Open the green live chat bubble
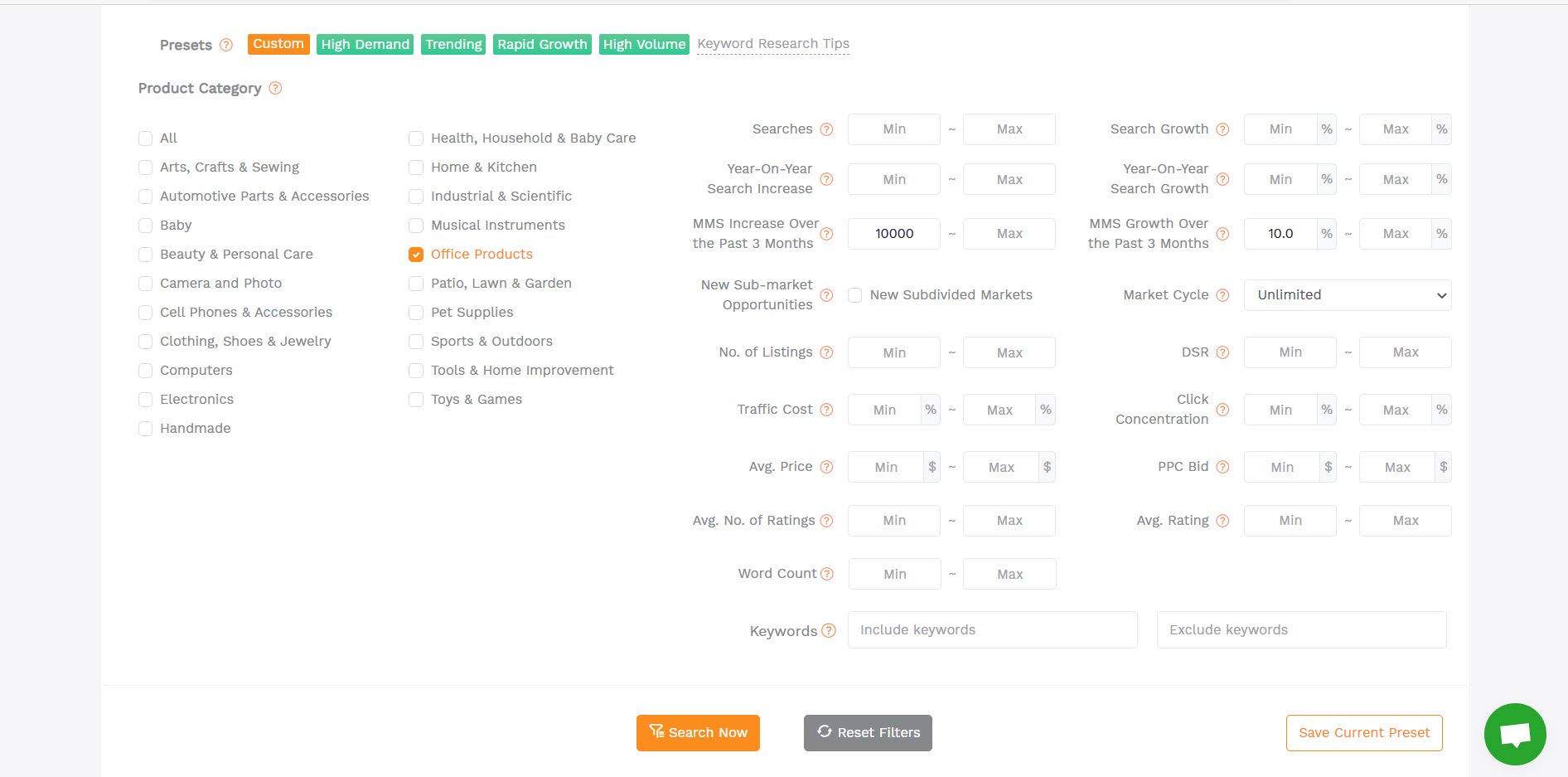Image resolution: width=1568 pixels, height=777 pixels. (1514, 734)
